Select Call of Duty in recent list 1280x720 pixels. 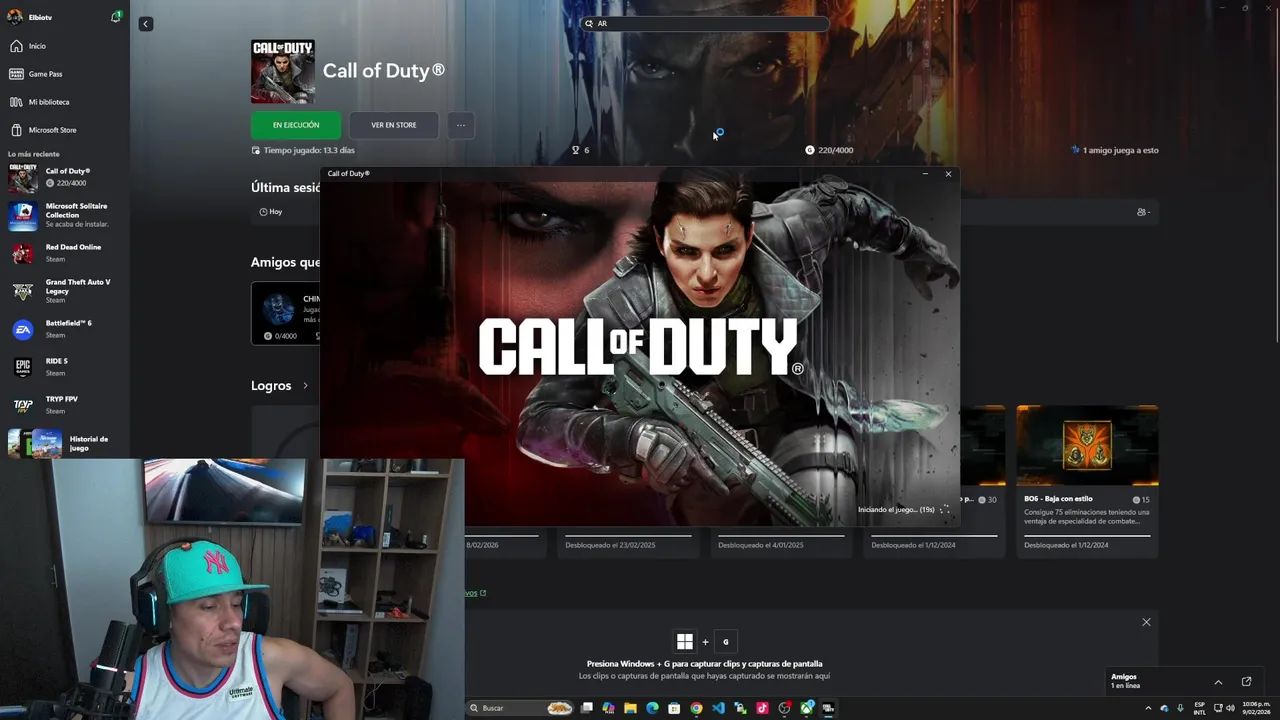point(64,179)
